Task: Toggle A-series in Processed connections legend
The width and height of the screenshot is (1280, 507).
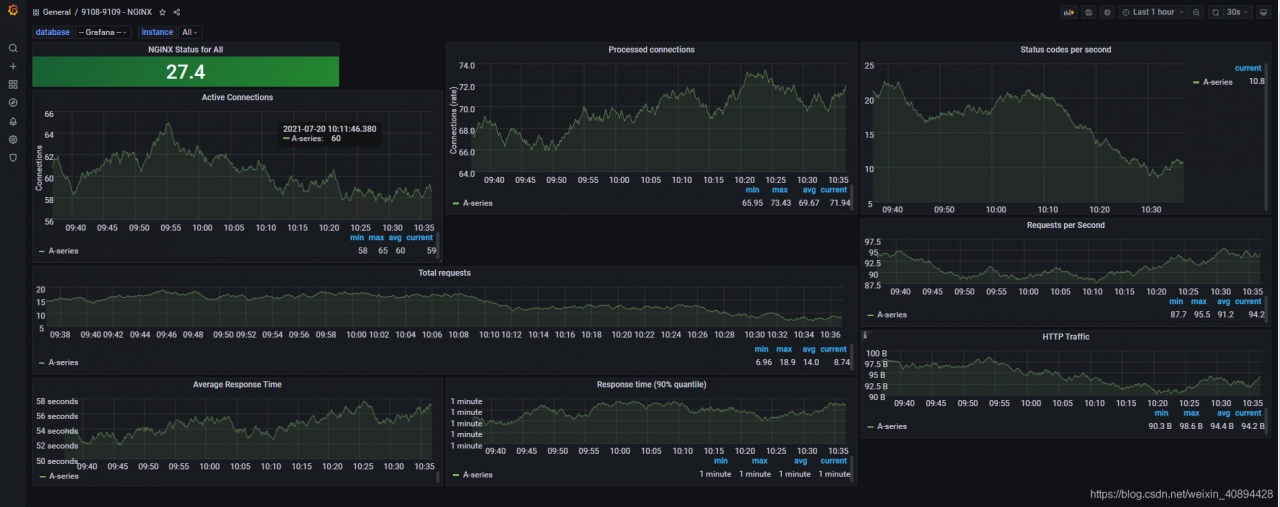Action: pyautogui.click(x=477, y=203)
